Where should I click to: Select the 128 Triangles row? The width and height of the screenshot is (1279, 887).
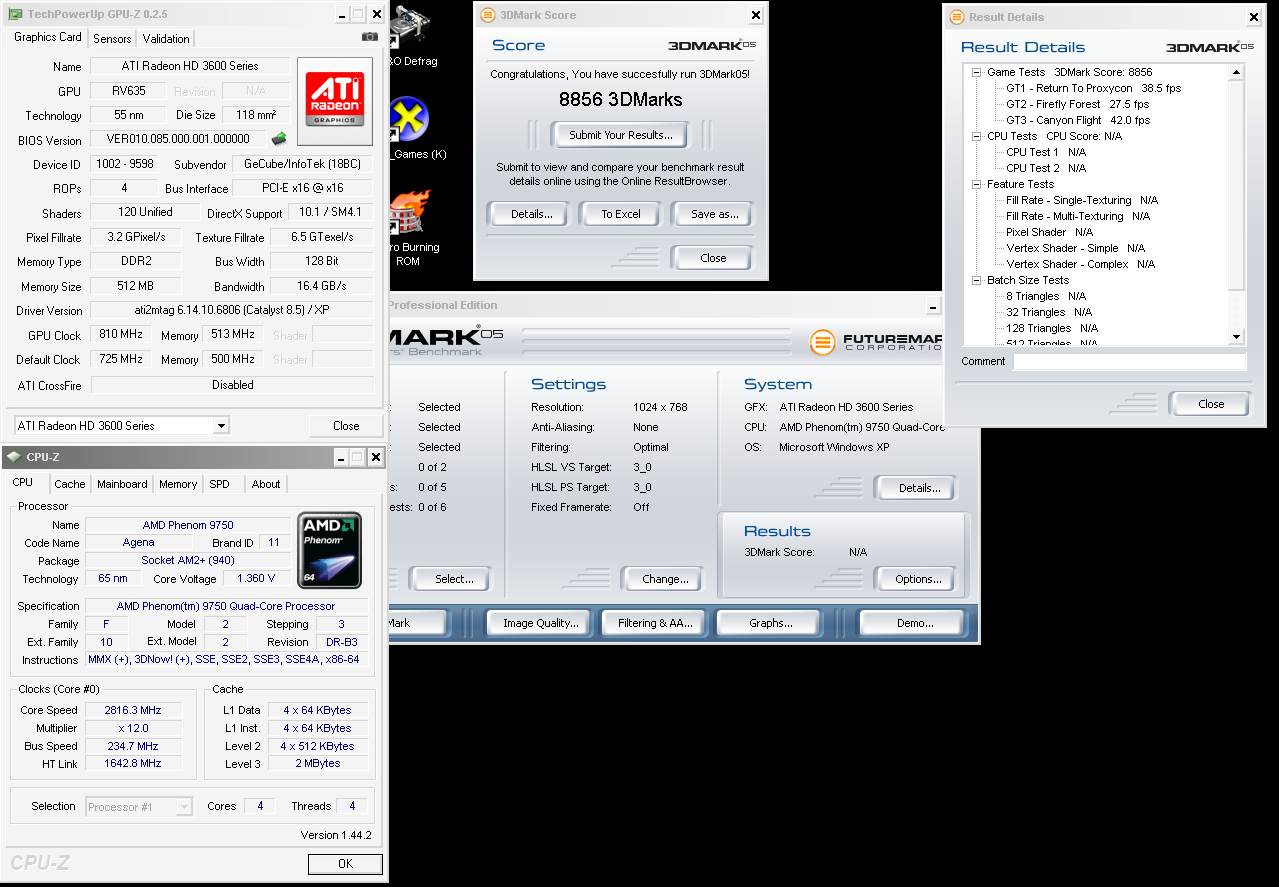point(1052,328)
